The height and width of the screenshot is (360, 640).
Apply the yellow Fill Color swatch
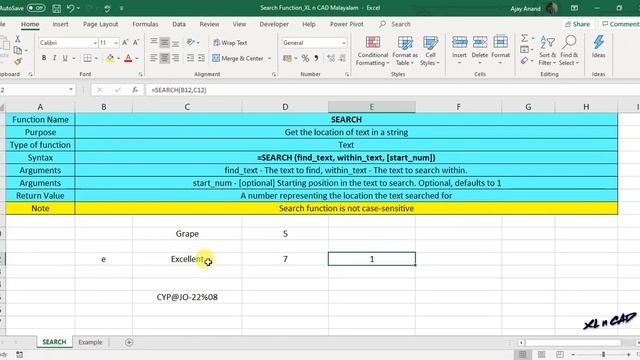tap(110, 58)
